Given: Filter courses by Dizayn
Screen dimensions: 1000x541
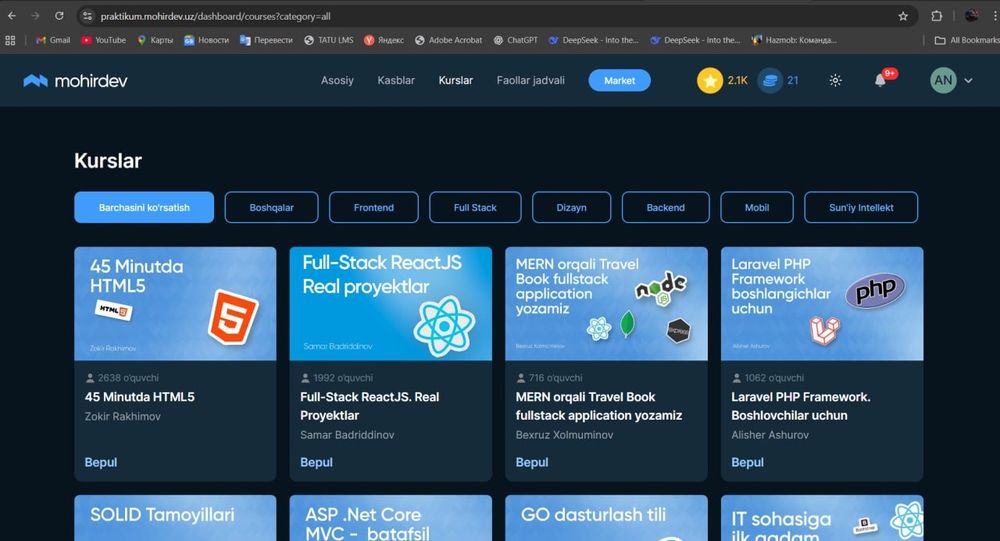Looking at the screenshot, I should 571,207.
